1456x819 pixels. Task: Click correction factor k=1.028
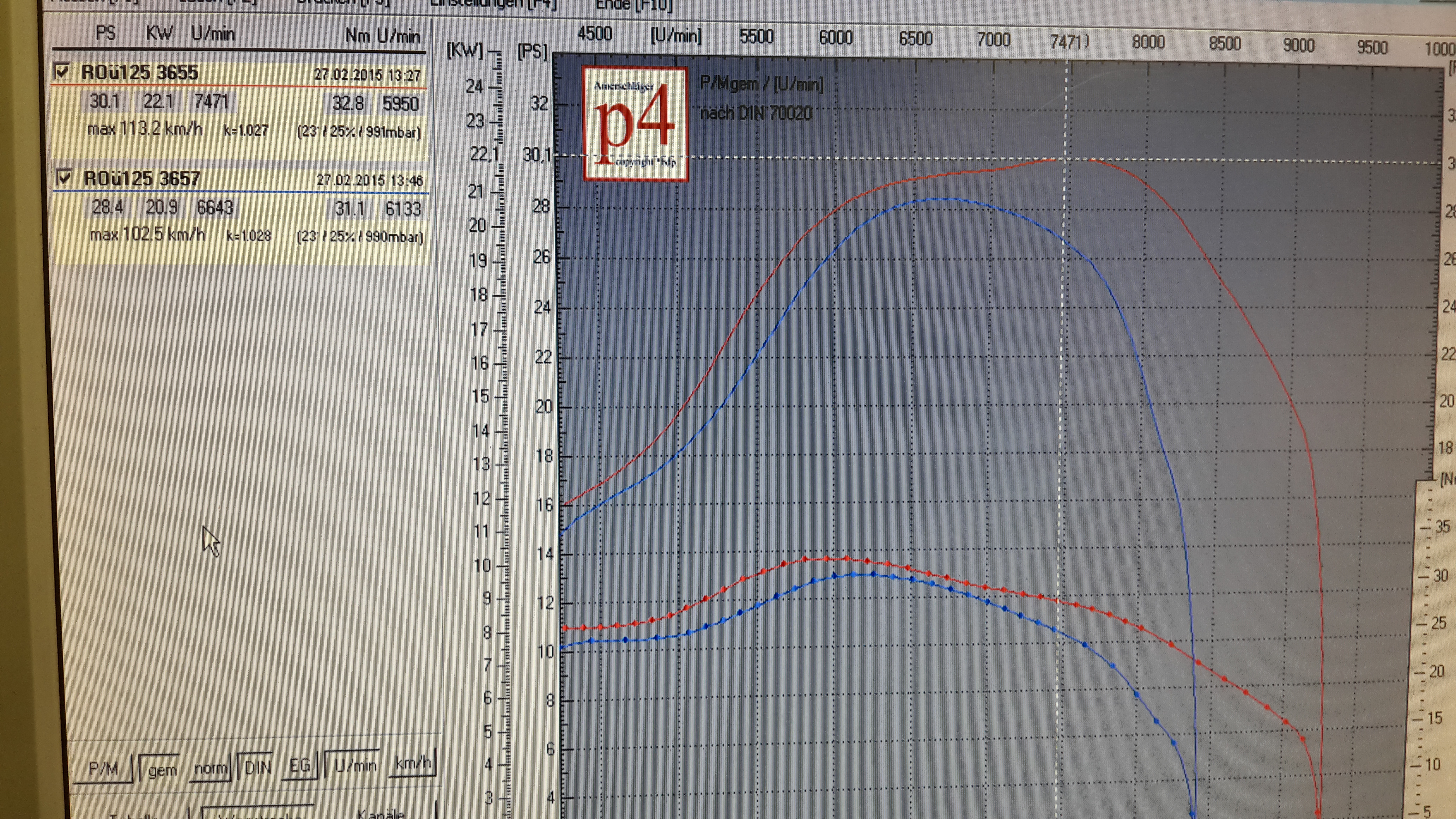click(249, 235)
